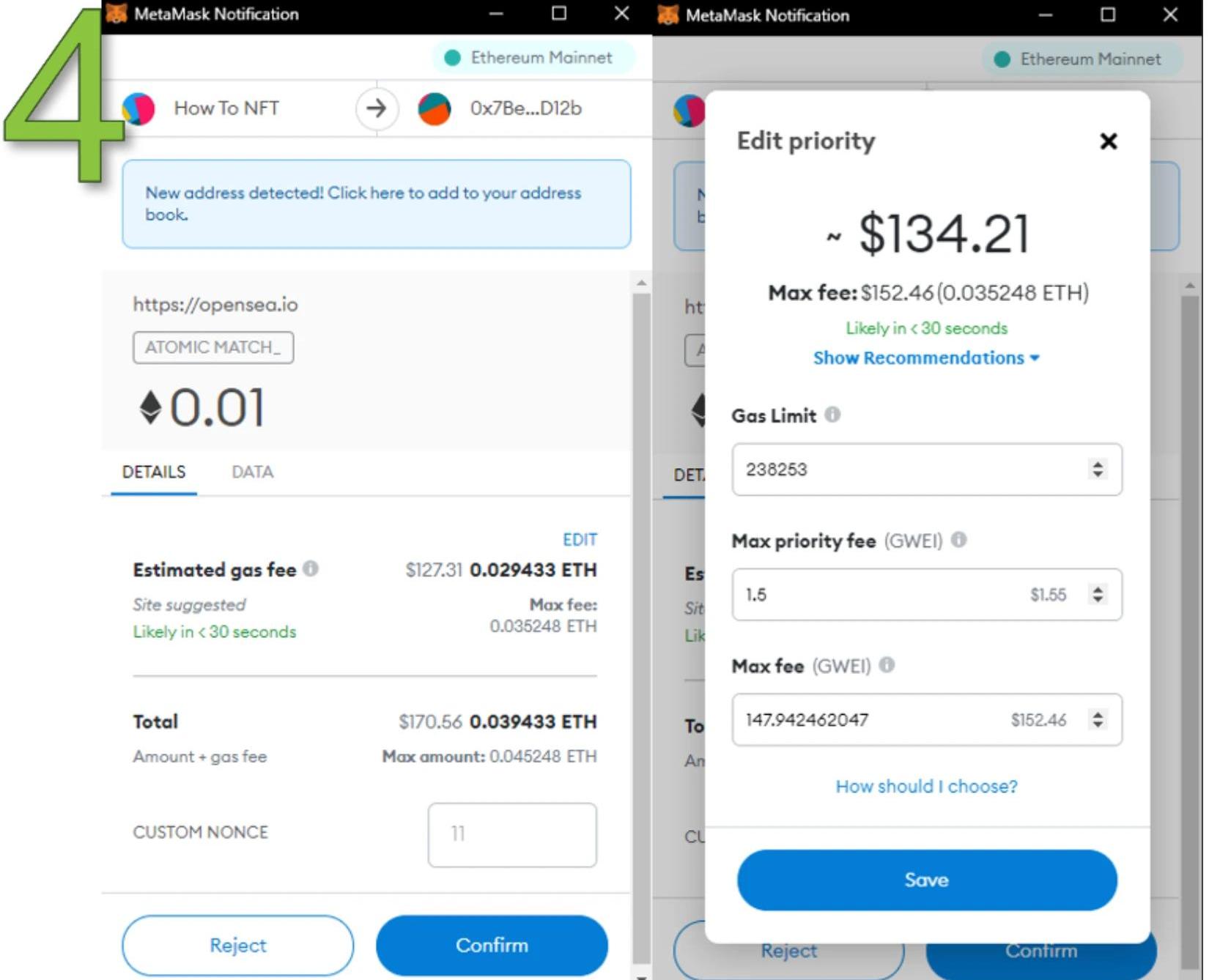Click the MetaMask fox icon in left title bar
This screenshot has height=980, width=1209.
(x=116, y=13)
